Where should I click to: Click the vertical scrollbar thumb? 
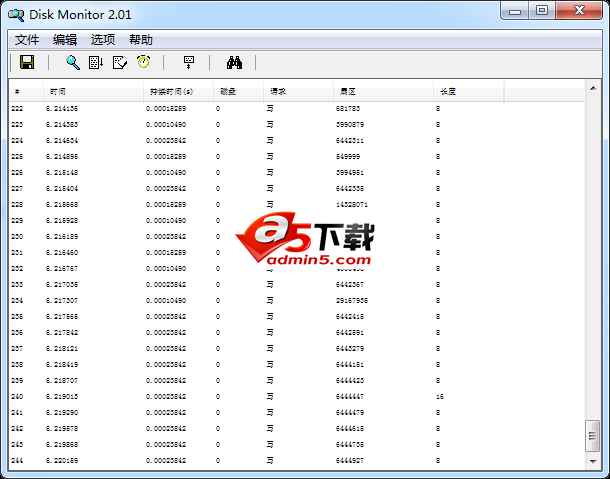(593, 436)
